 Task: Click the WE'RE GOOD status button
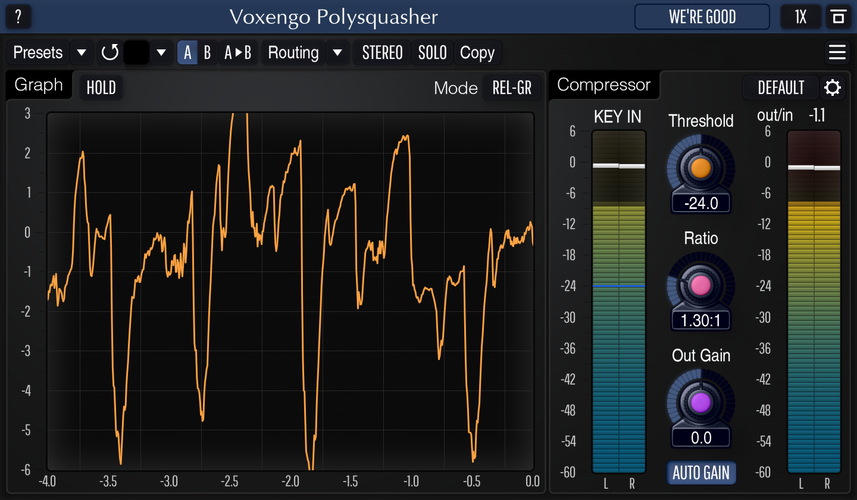(702, 17)
